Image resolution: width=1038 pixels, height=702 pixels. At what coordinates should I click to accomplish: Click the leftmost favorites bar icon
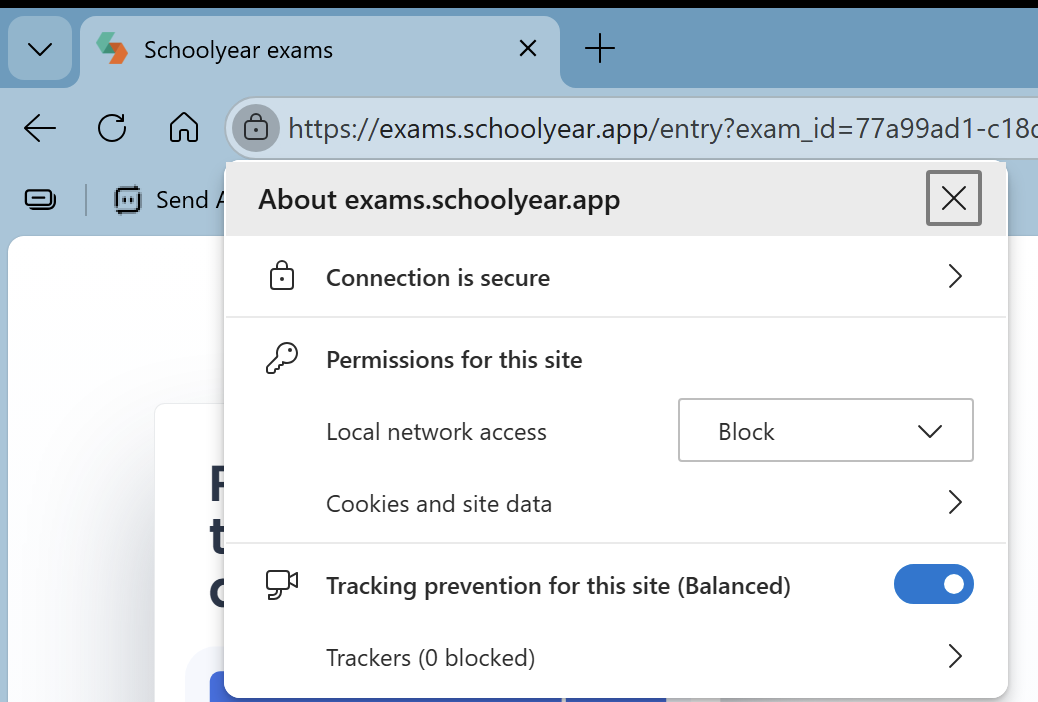coord(40,200)
